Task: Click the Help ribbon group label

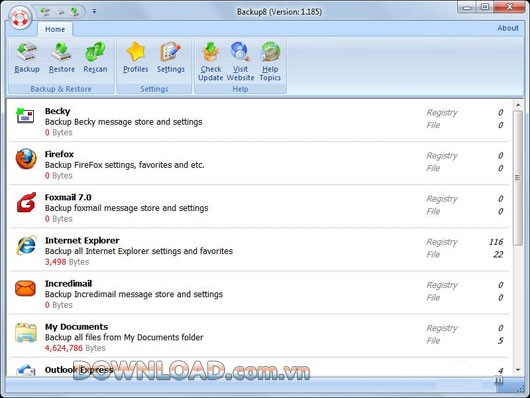Action: 240,89
